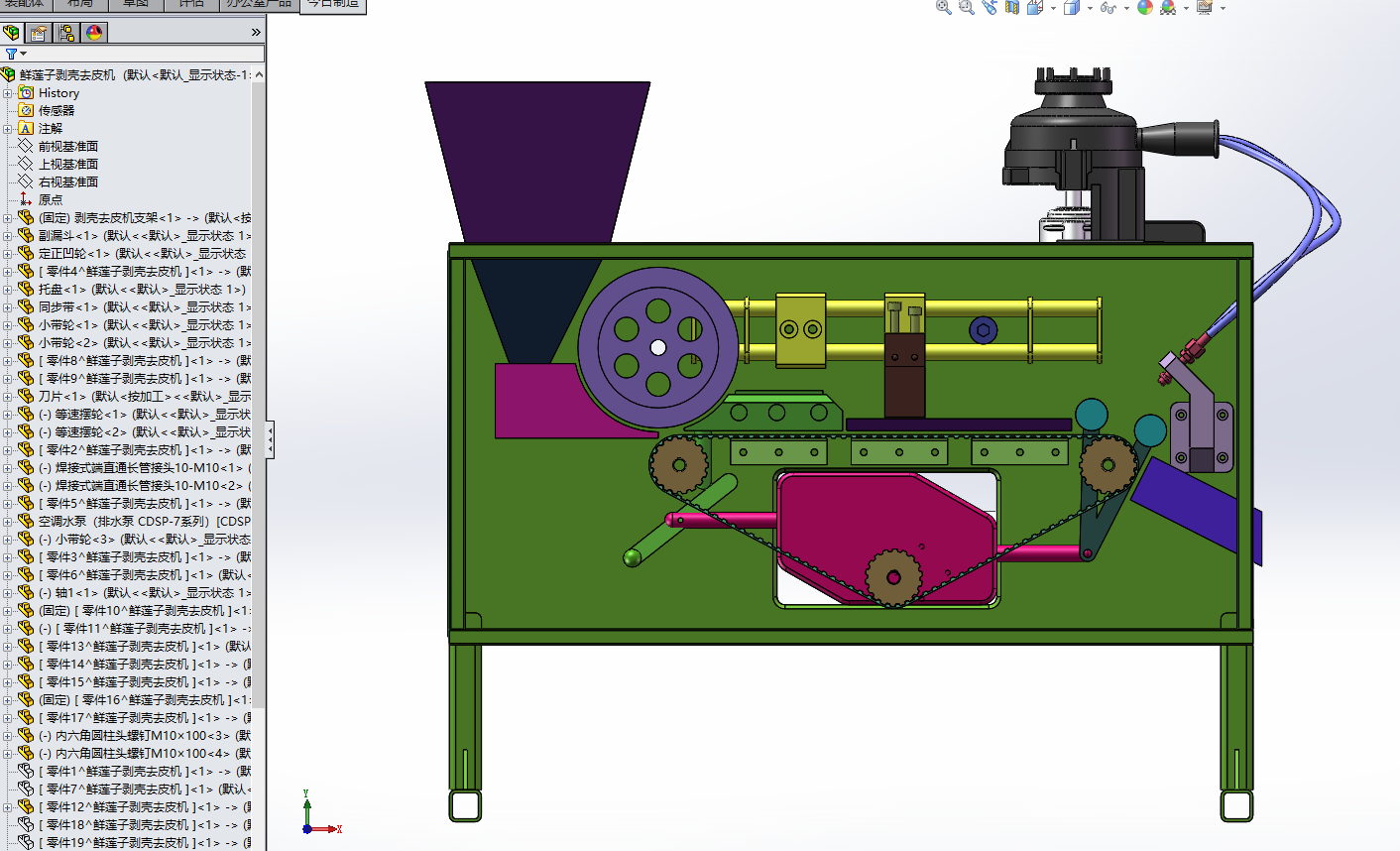Open the filter funnel dropdown arrow
The image size is (1400, 851).
(x=23, y=55)
